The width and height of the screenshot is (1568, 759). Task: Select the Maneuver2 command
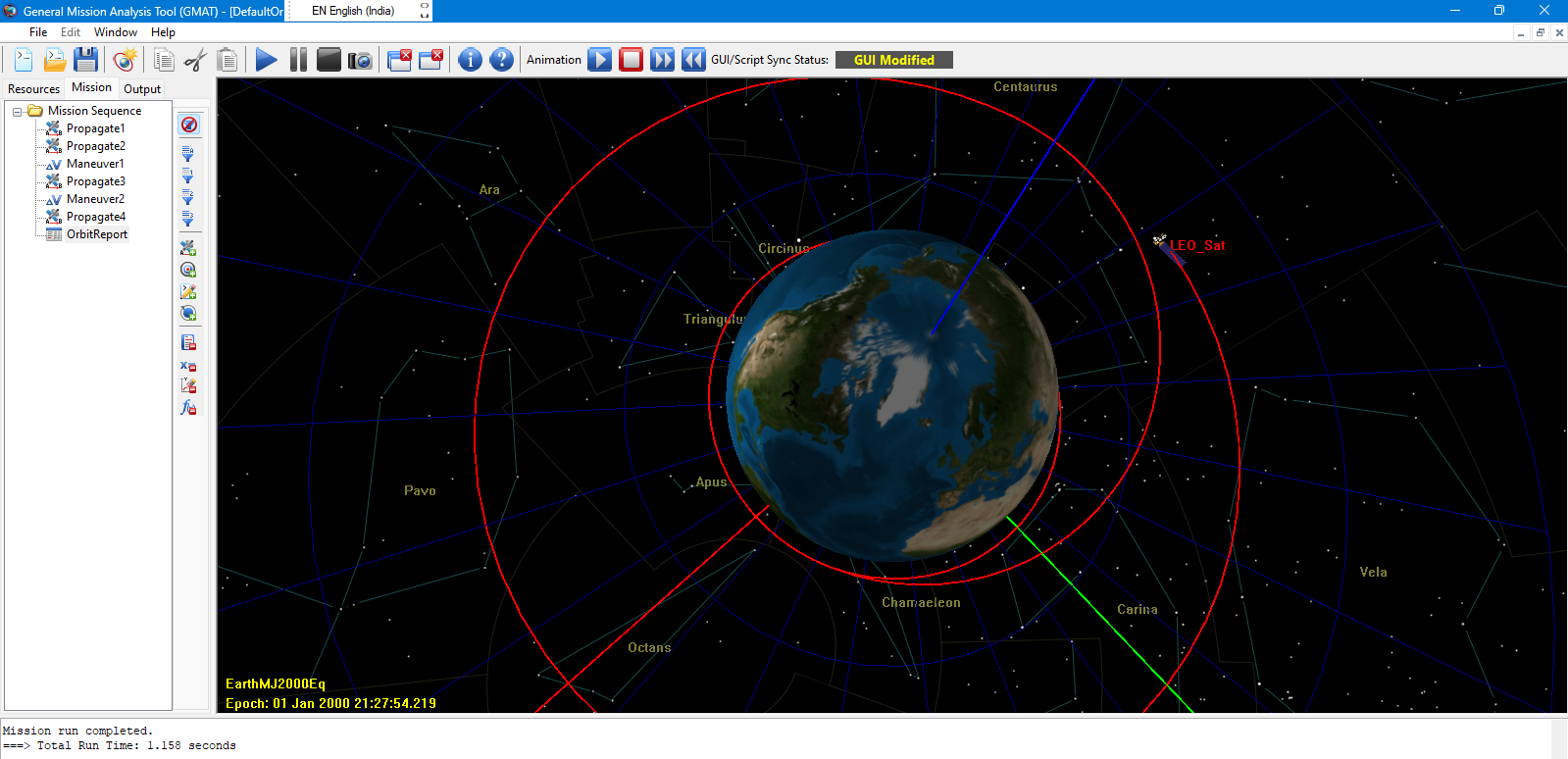(x=95, y=199)
